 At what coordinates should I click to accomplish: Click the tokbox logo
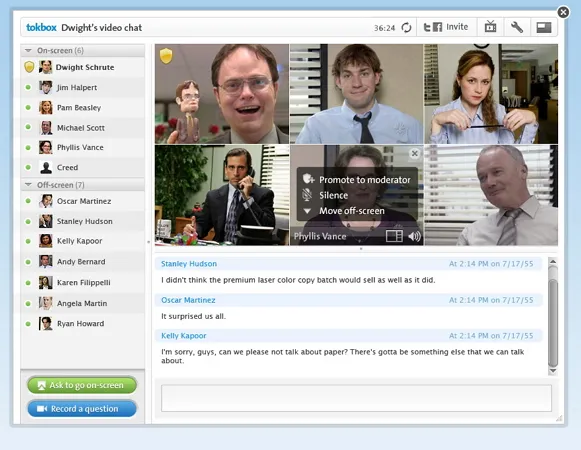click(x=41, y=27)
